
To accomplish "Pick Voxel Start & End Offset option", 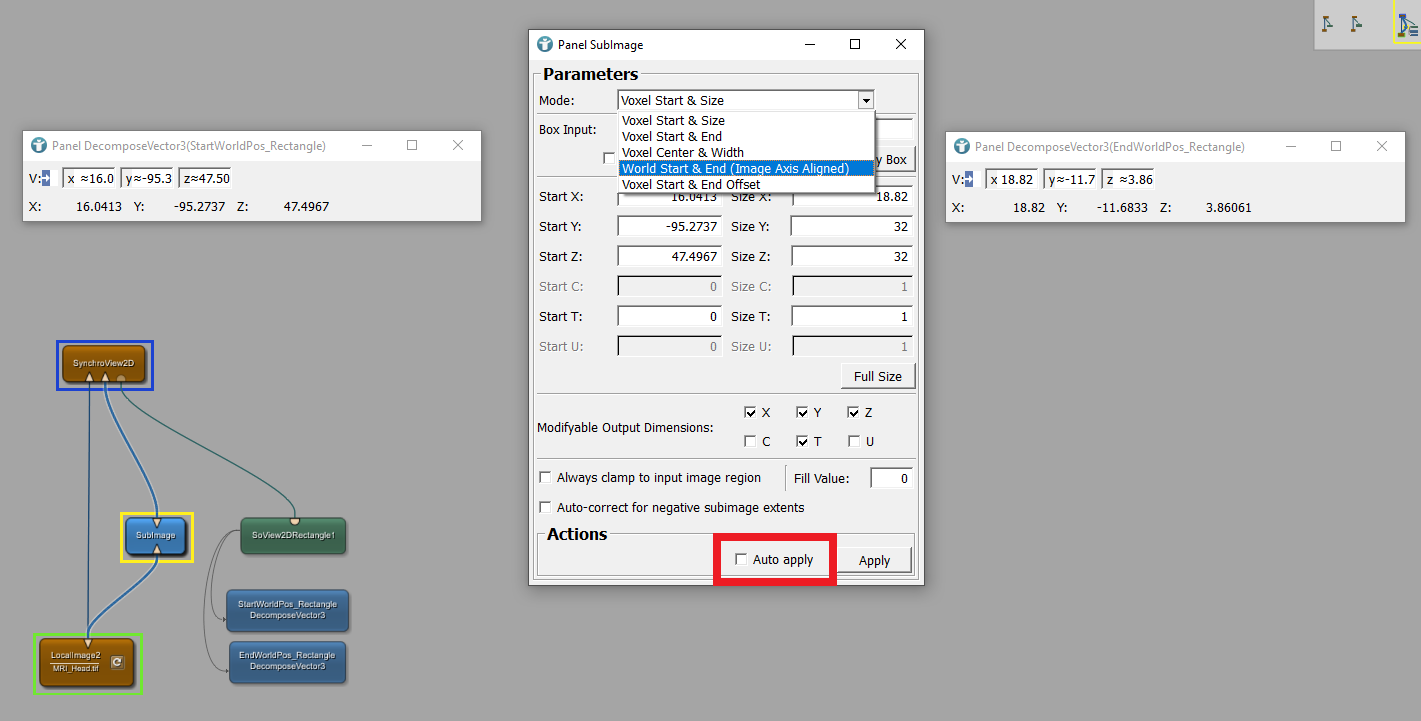I will 690,184.
